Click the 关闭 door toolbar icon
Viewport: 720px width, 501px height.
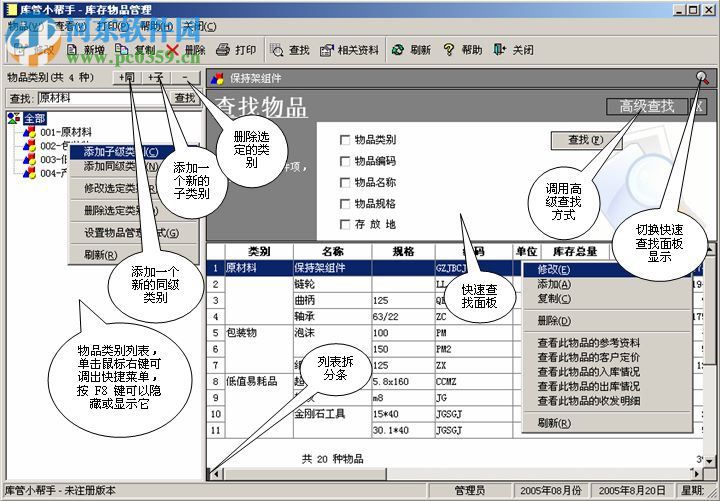[499, 50]
